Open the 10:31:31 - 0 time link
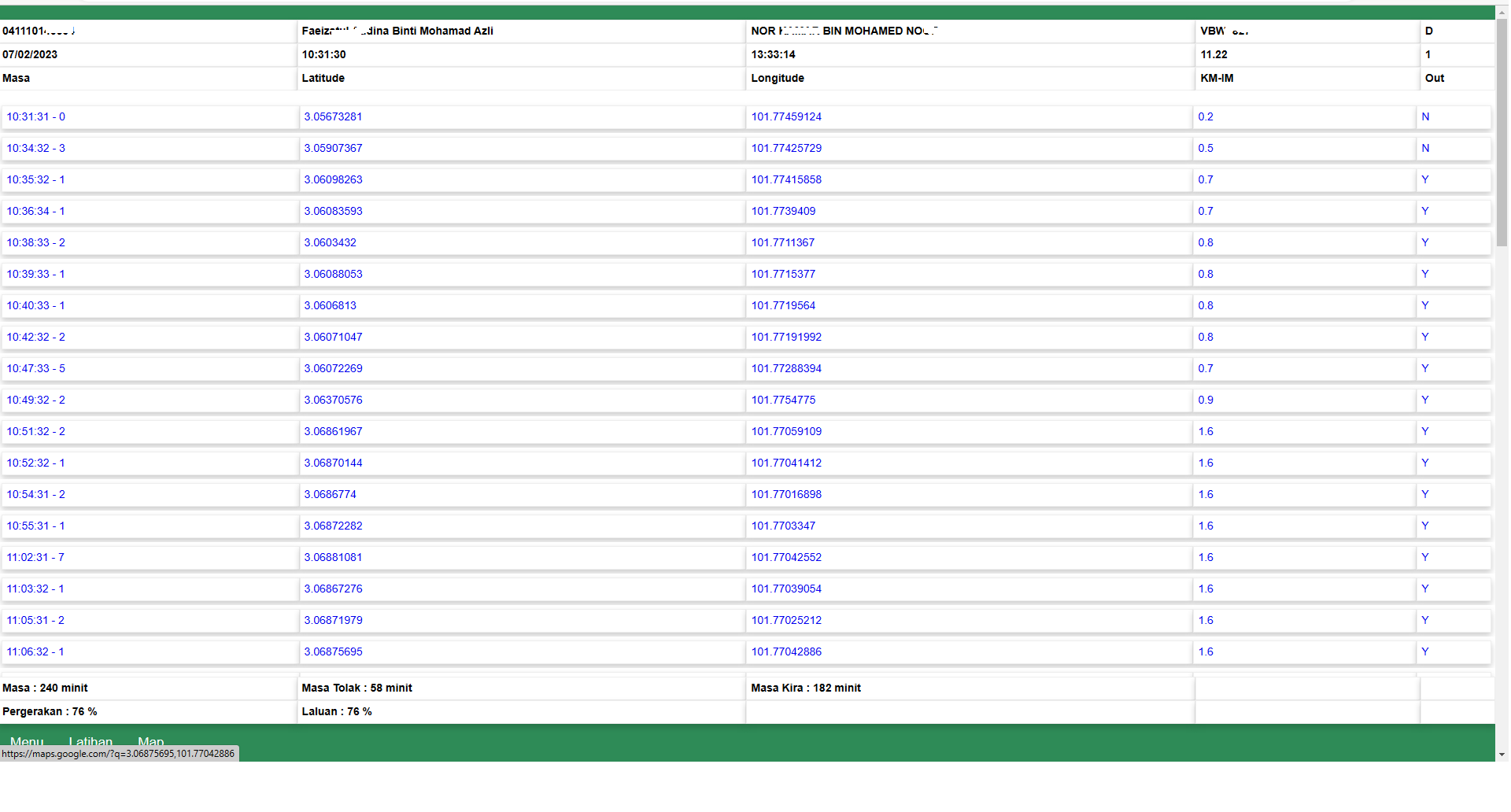 click(36, 117)
